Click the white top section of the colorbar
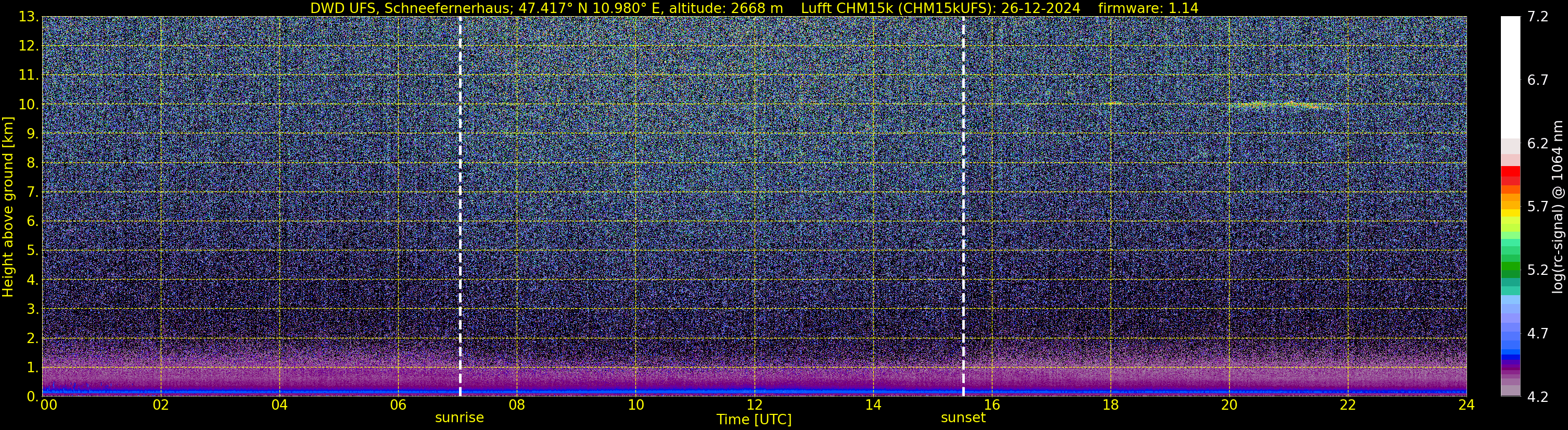Screen dimensions: 1568x430 1510,78
